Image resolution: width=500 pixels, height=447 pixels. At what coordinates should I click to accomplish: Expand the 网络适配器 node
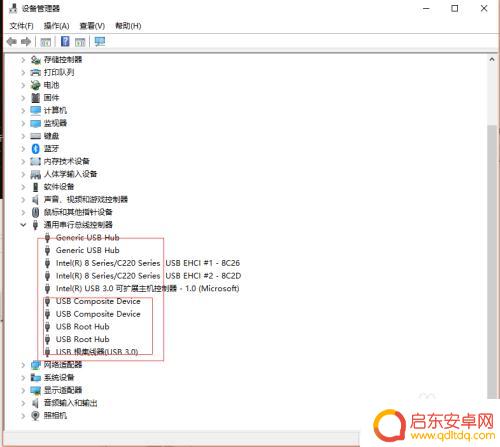23,365
